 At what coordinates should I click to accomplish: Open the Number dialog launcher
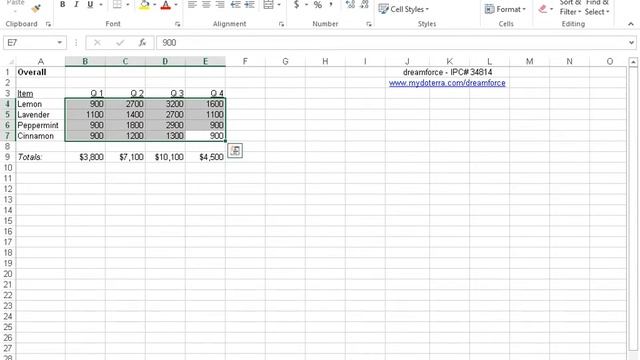pos(369,24)
